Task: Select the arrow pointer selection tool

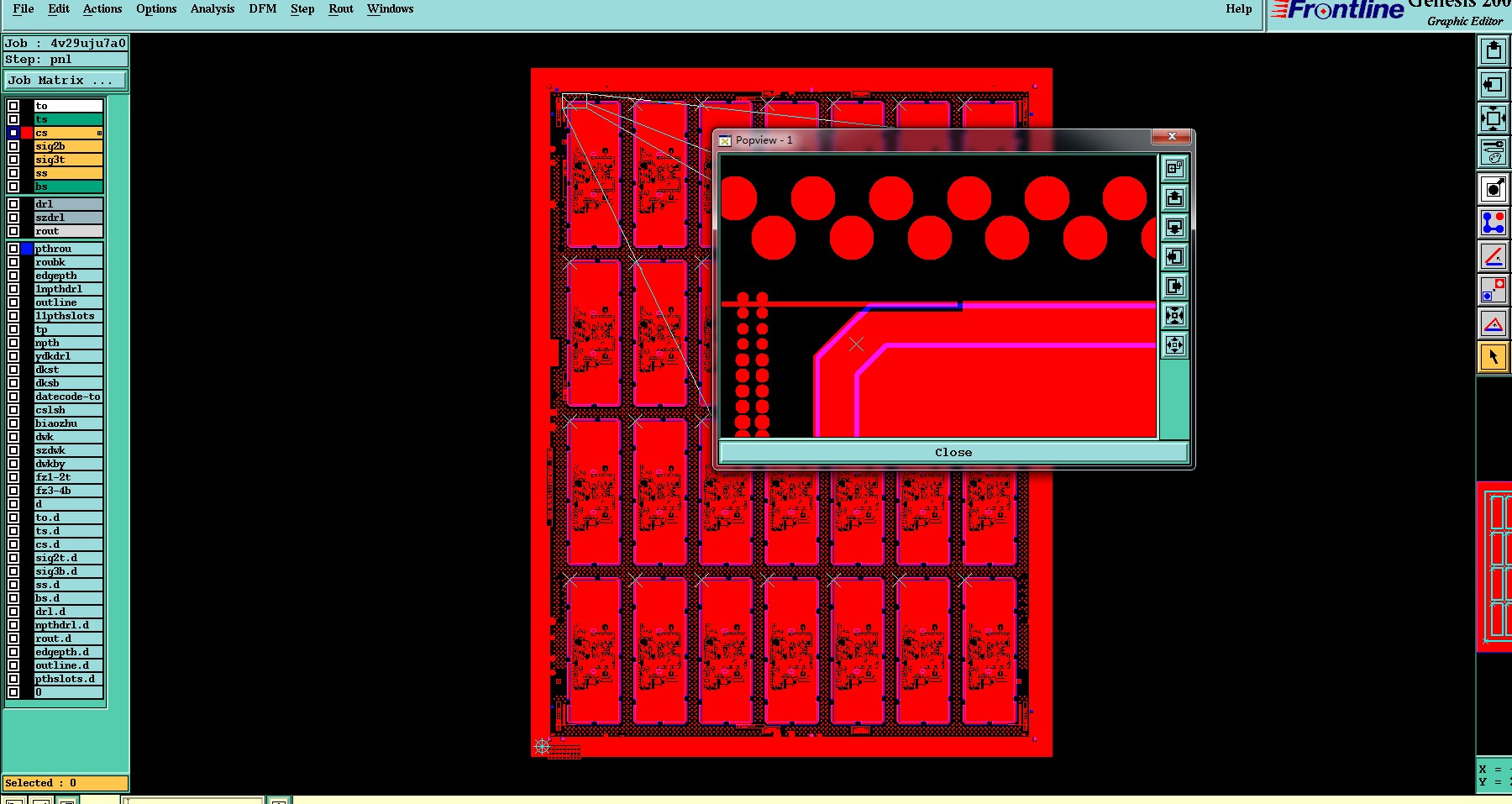Action: point(1494,357)
